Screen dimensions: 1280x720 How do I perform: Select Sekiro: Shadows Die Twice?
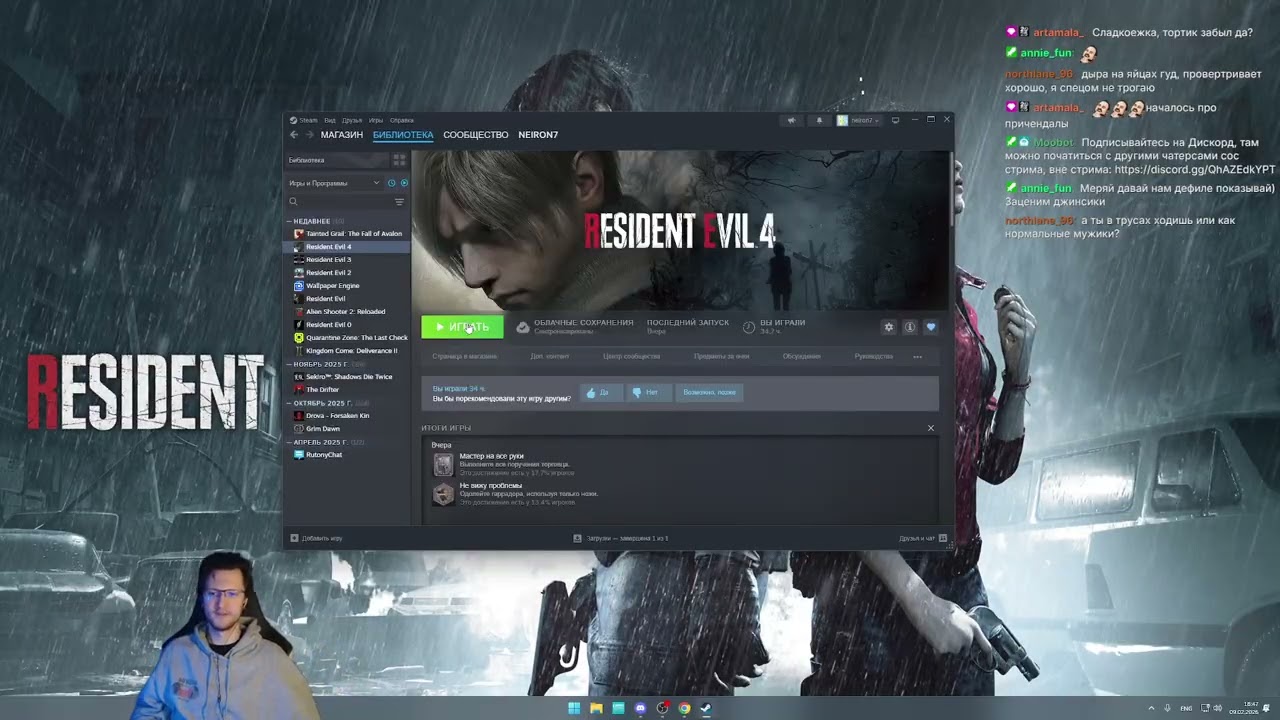pos(348,377)
